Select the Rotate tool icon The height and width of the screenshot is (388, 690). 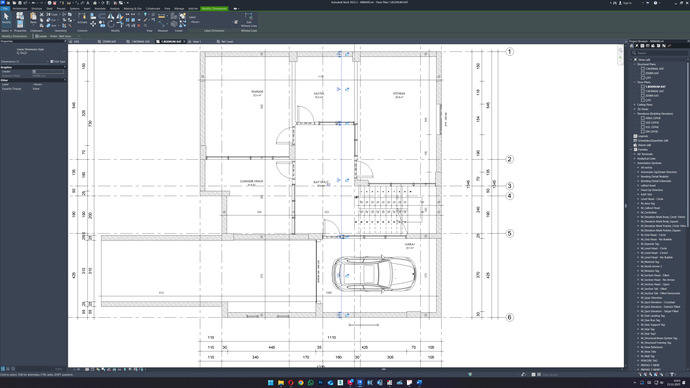click(x=110, y=24)
